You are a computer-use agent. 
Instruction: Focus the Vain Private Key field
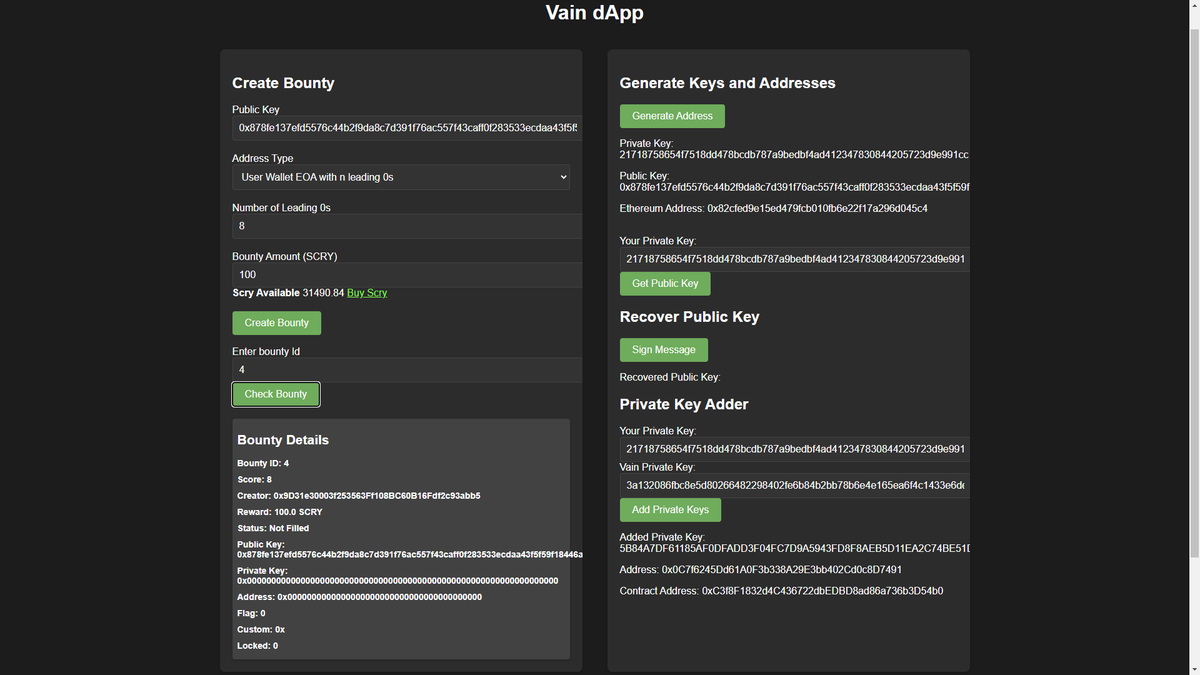click(x=795, y=485)
